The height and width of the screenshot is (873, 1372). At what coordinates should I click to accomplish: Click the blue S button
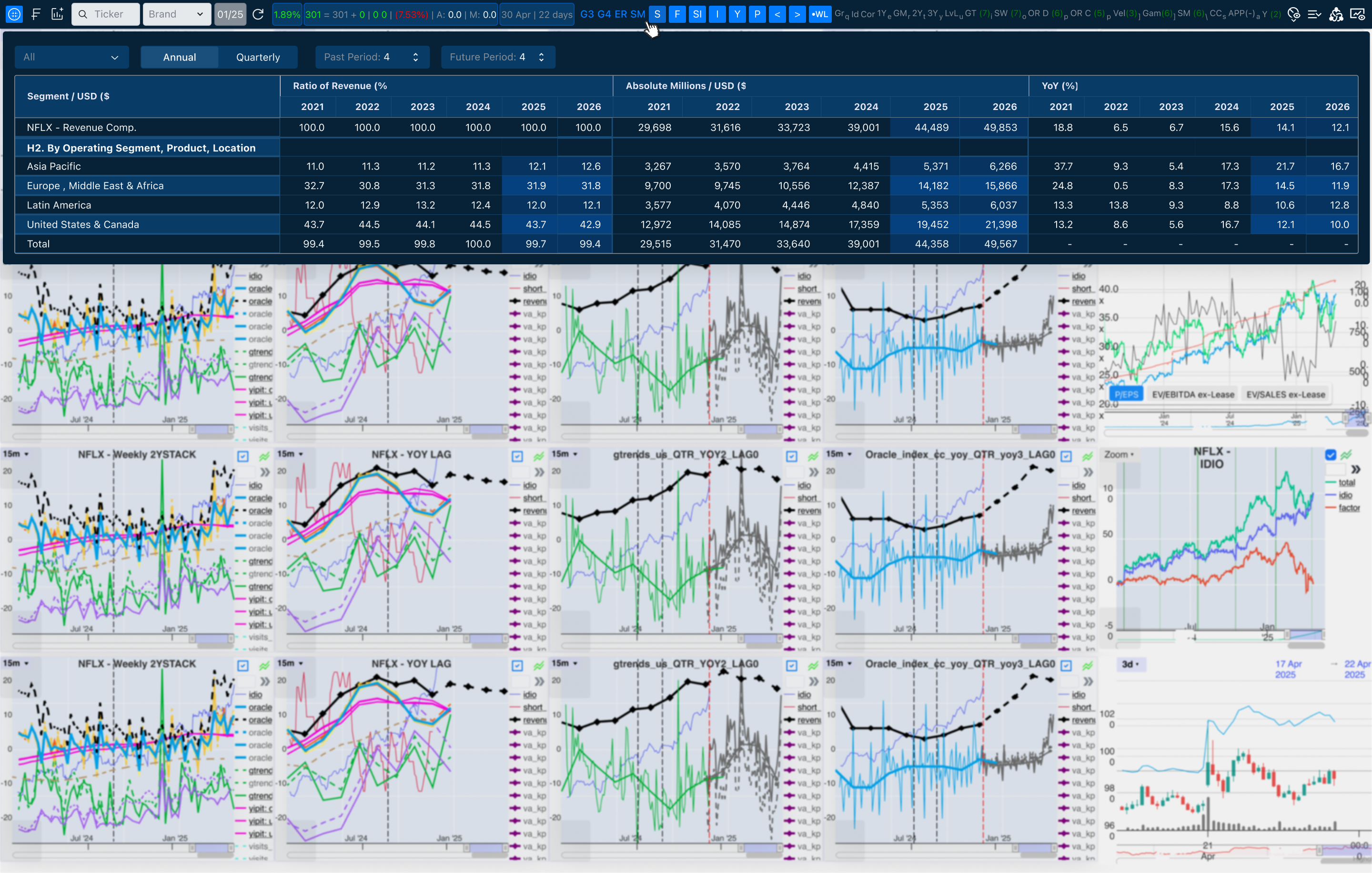click(x=657, y=14)
